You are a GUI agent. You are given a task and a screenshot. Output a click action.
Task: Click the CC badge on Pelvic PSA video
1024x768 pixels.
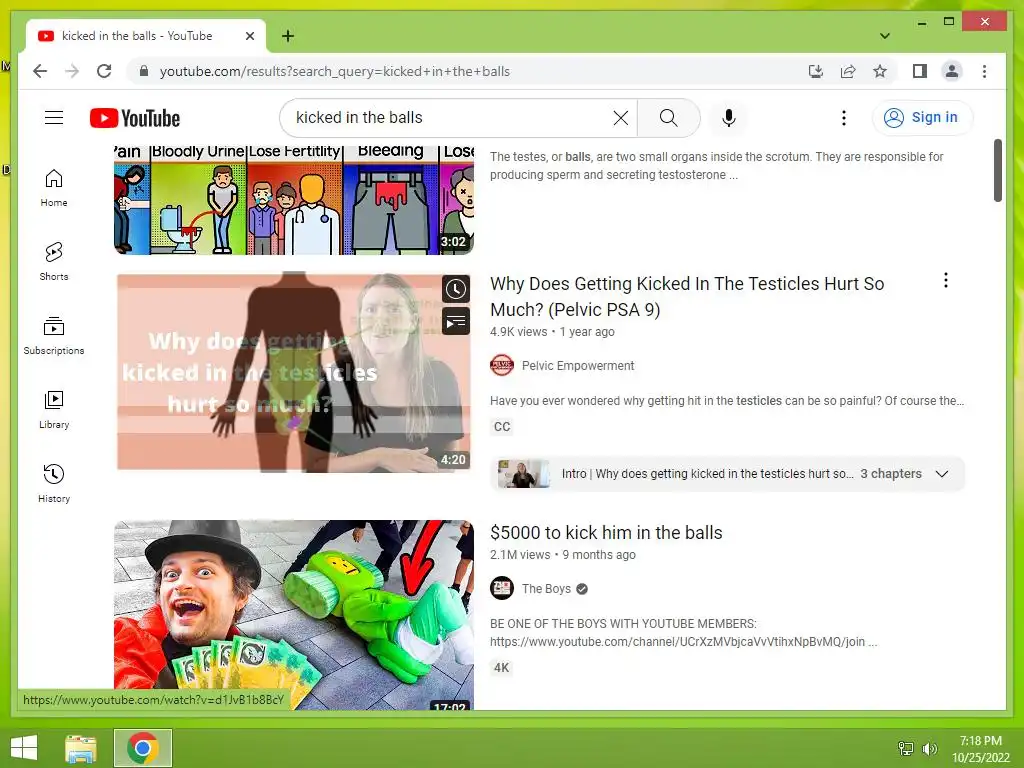(x=502, y=426)
